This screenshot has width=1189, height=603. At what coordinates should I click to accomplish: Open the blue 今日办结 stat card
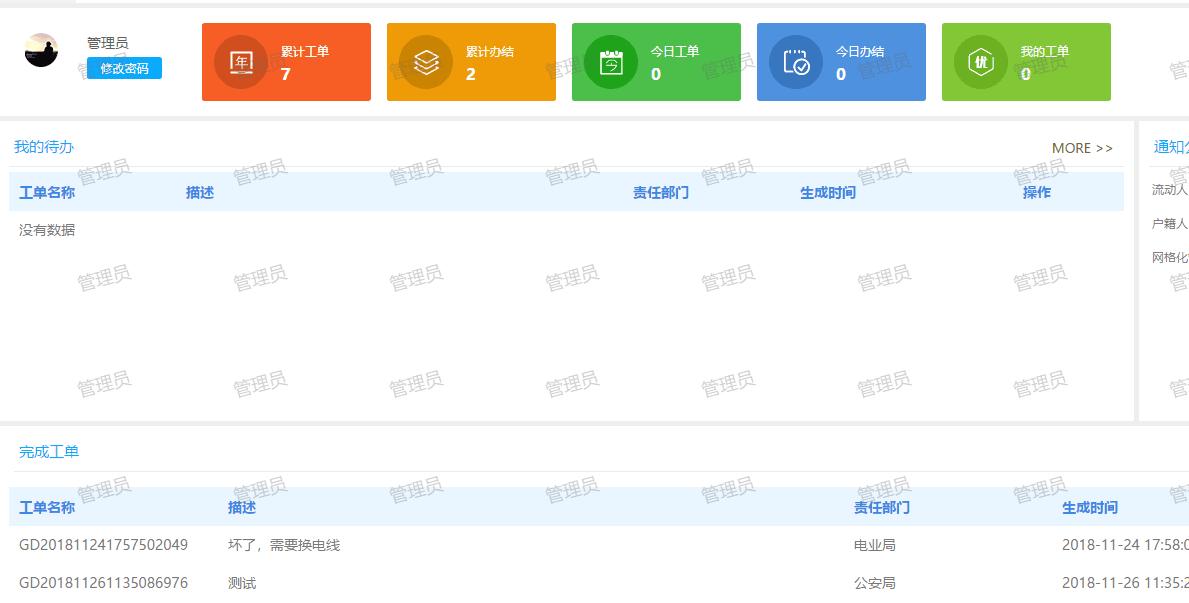pos(841,61)
